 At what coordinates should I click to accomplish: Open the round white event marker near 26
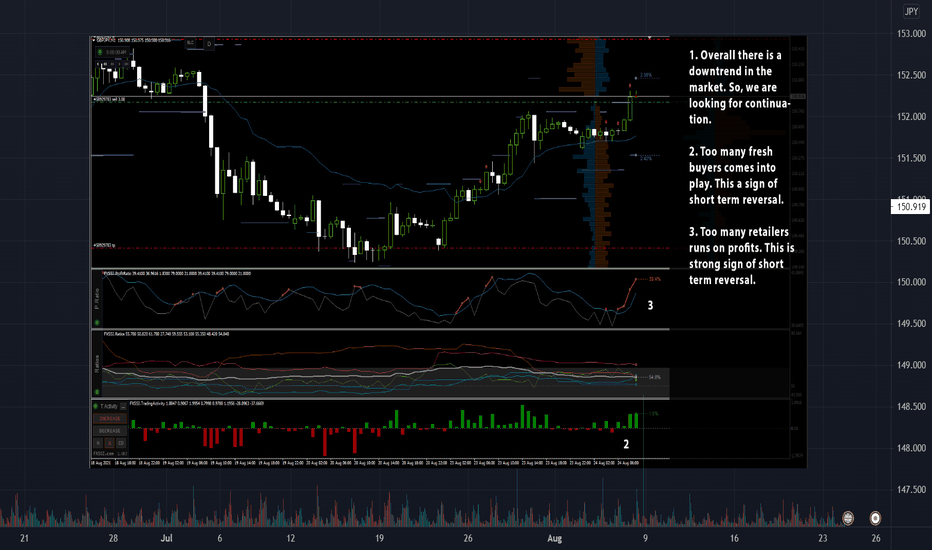[x=875, y=518]
